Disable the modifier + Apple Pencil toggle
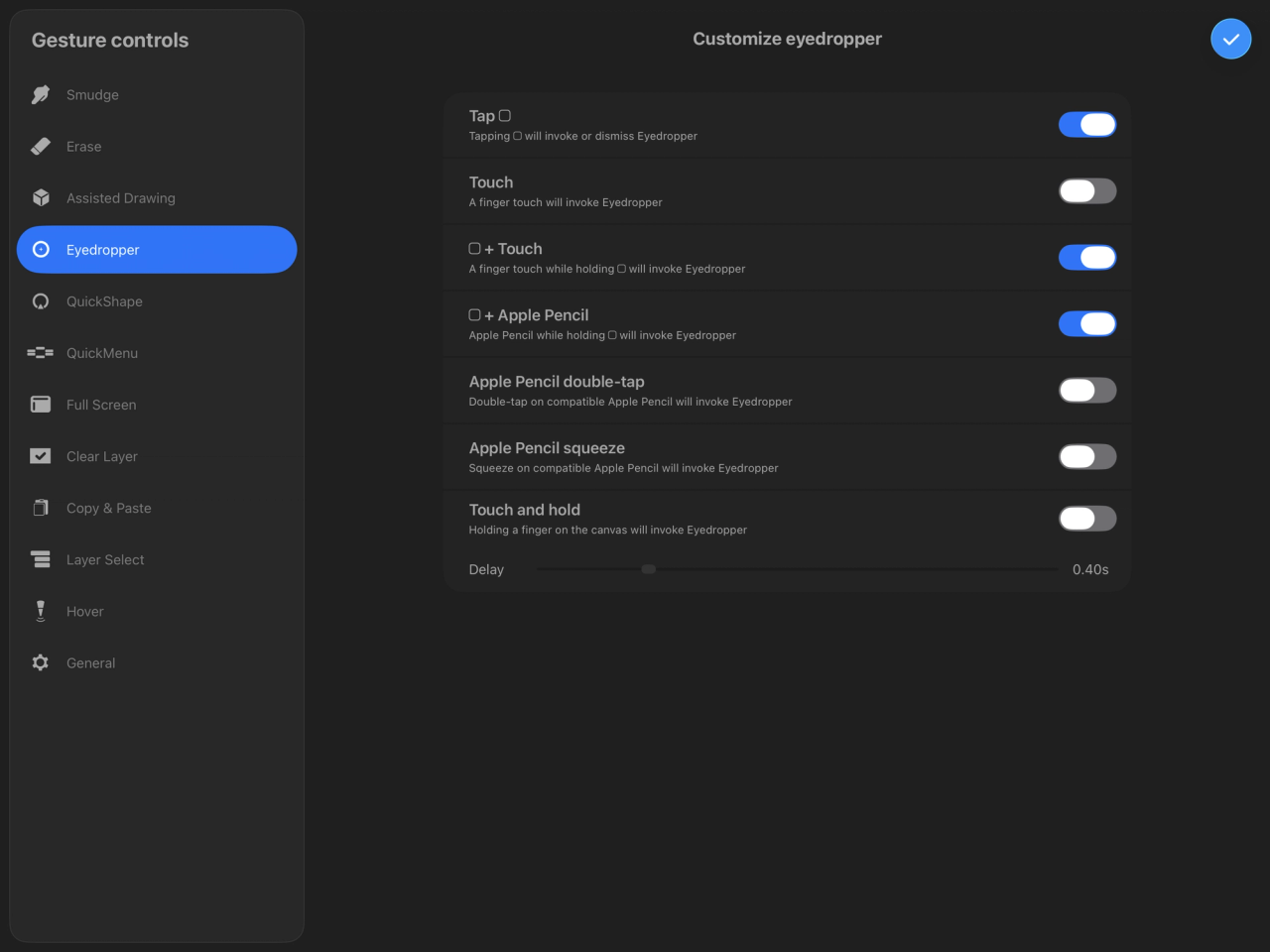1270x952 pixels. (x=1087, y=324)
